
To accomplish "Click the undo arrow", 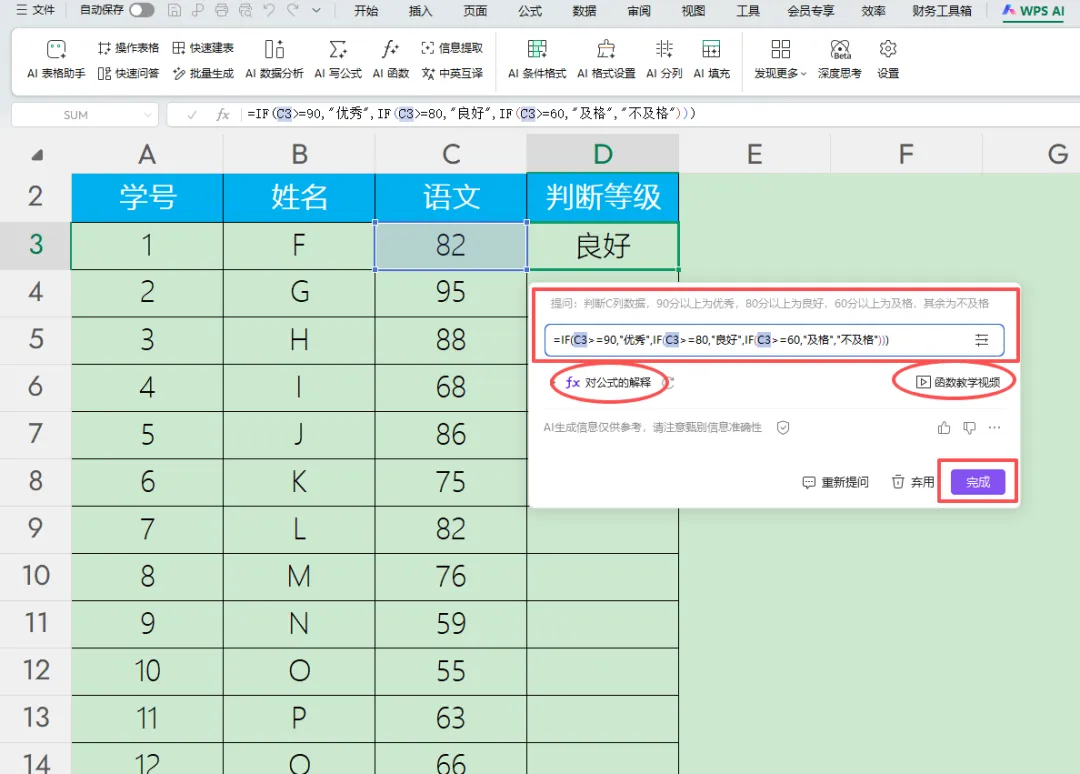I will tap(269, 10).
